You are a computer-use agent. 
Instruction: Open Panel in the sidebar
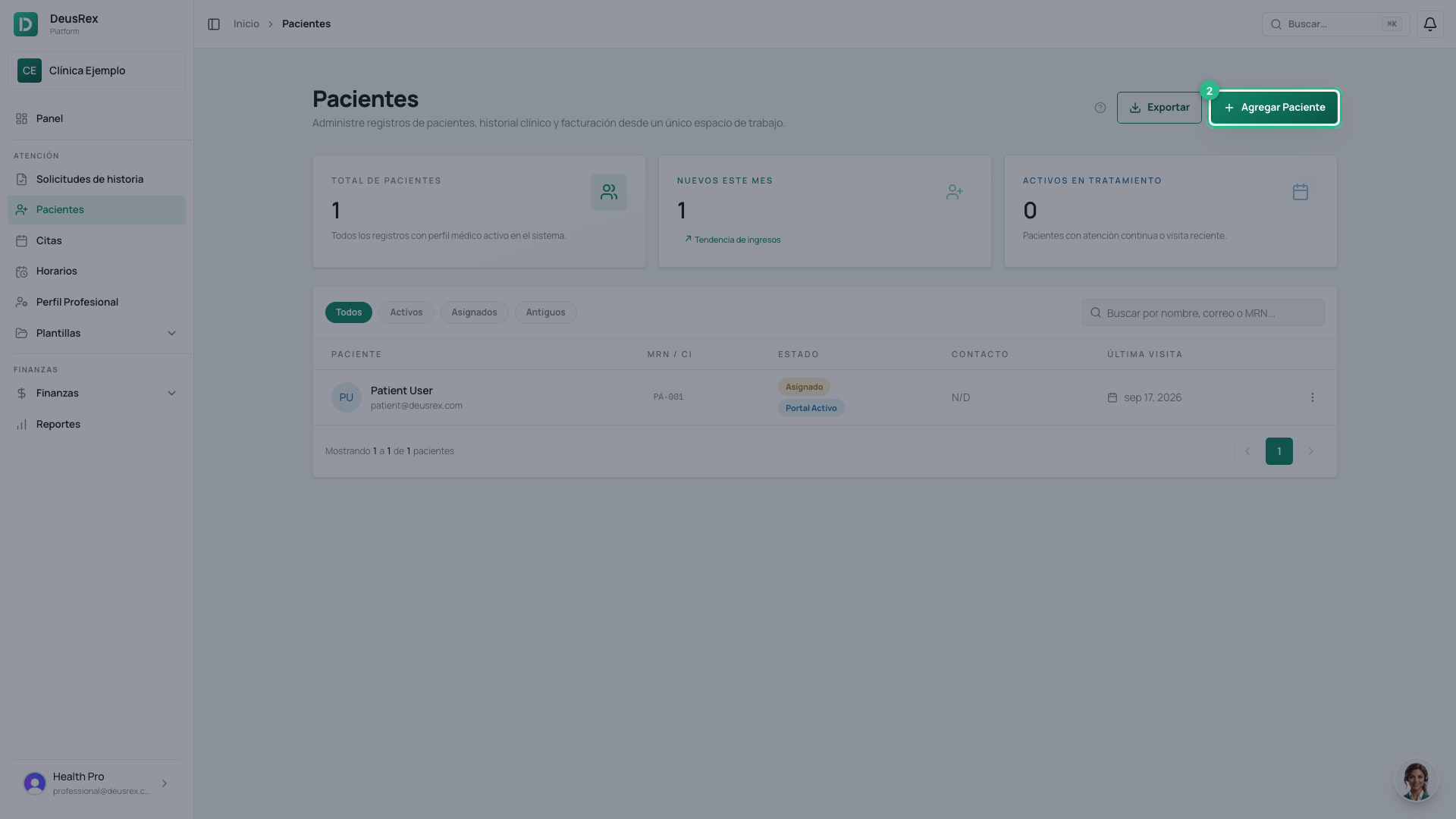point(96,118)
